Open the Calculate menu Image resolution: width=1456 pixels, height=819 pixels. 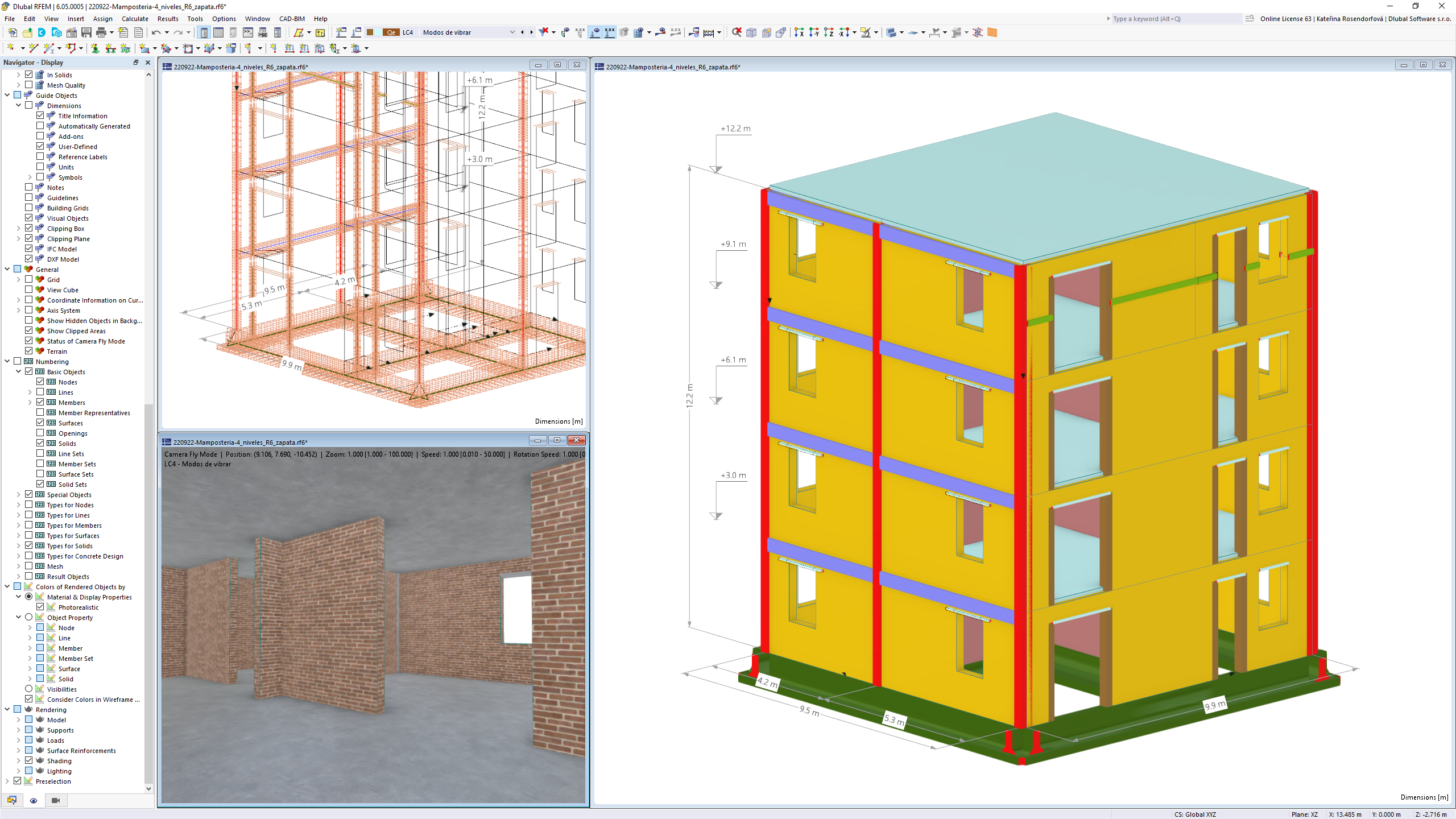135,19
